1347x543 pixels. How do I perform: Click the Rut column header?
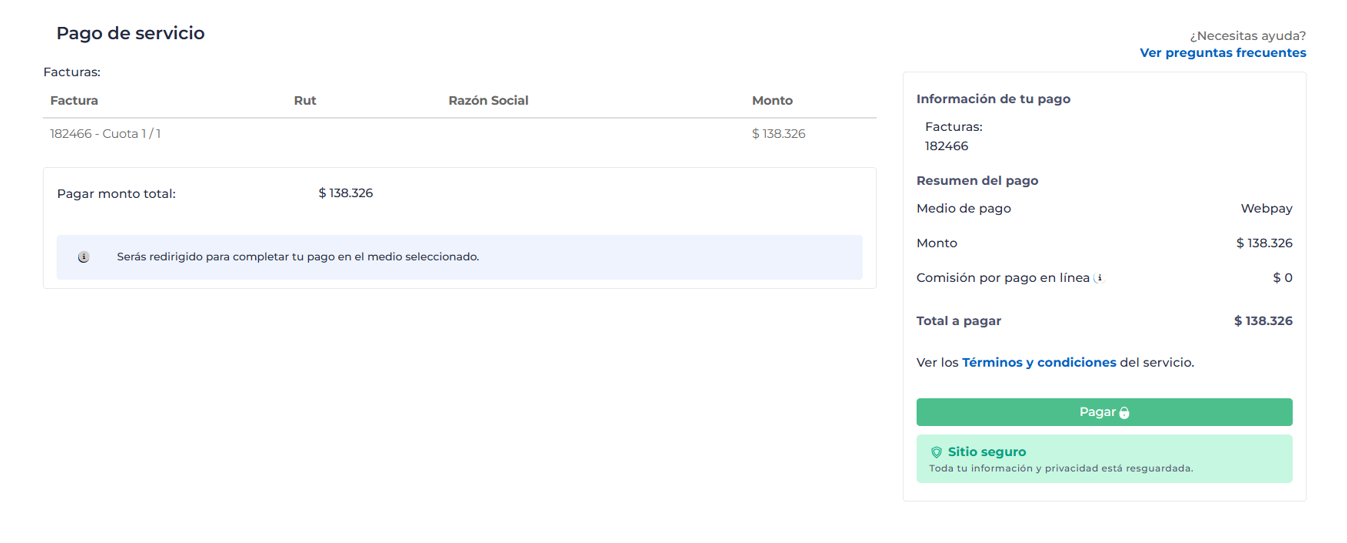[x=305, y=101]
